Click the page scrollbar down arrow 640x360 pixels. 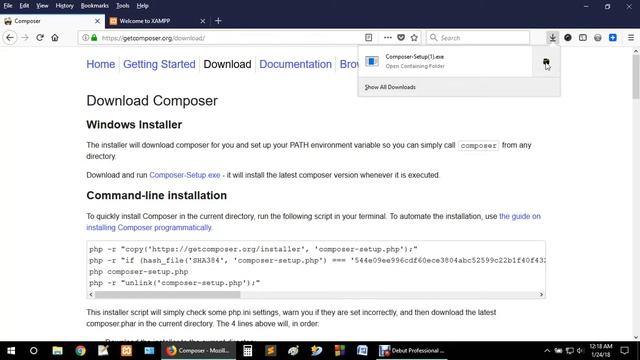(x=636, y=338)
